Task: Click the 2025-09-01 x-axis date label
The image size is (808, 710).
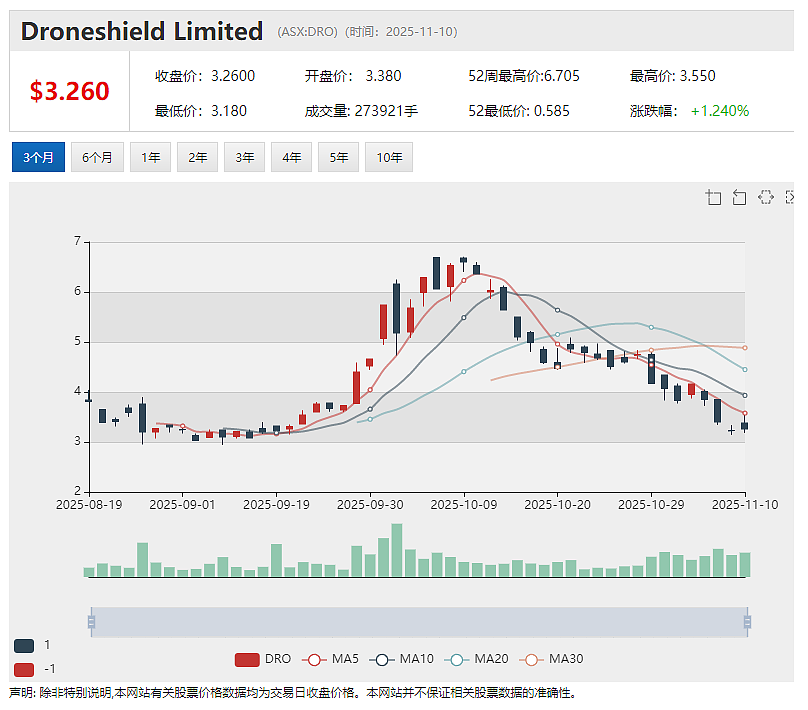Action: (182, 504)
